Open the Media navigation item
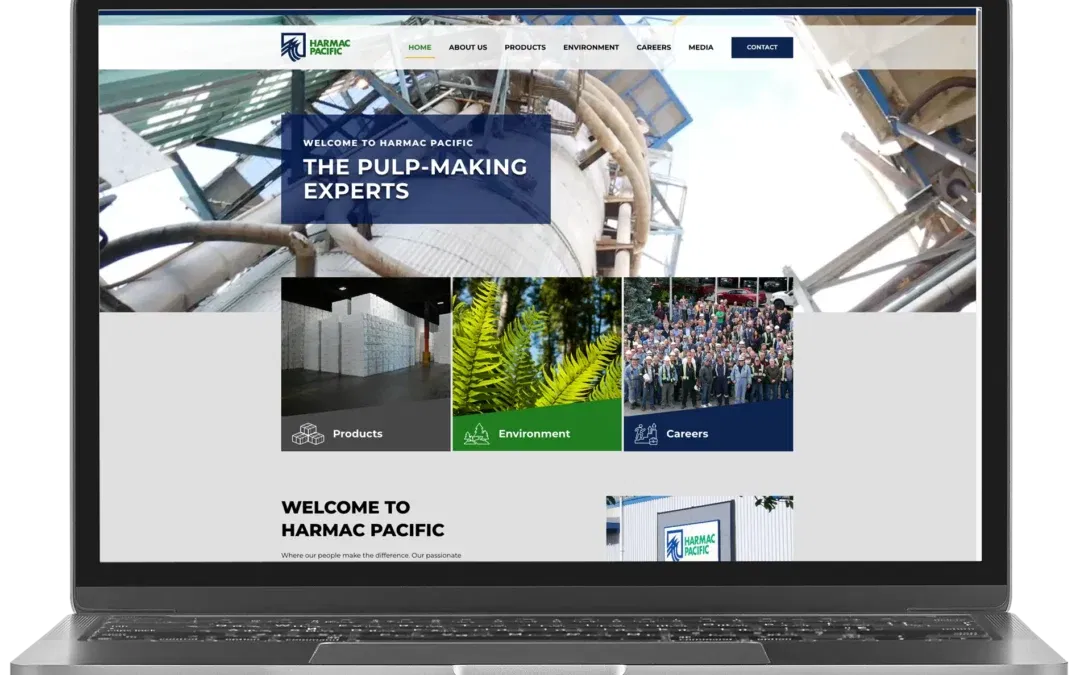Viewport: 1080px width, 675px height. tap(700, 47)
